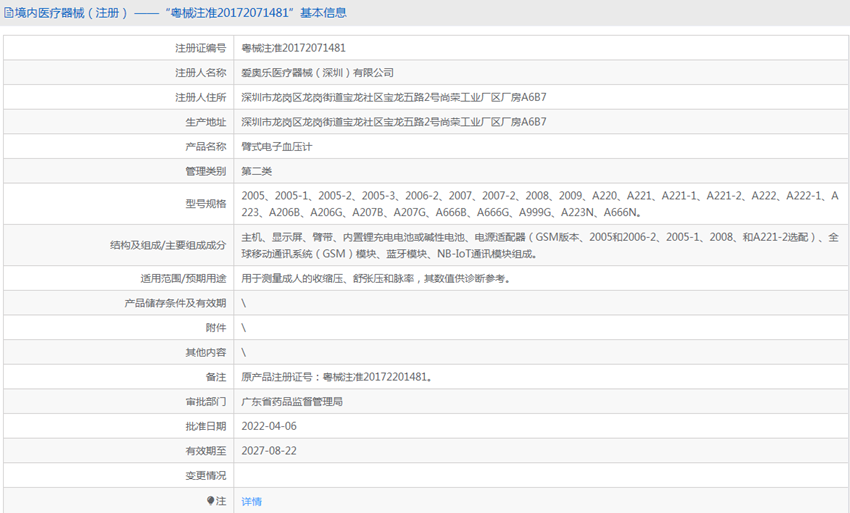Click the expiry date 2027-08-22
Screen dimensions: 850x513
point(269,451)
